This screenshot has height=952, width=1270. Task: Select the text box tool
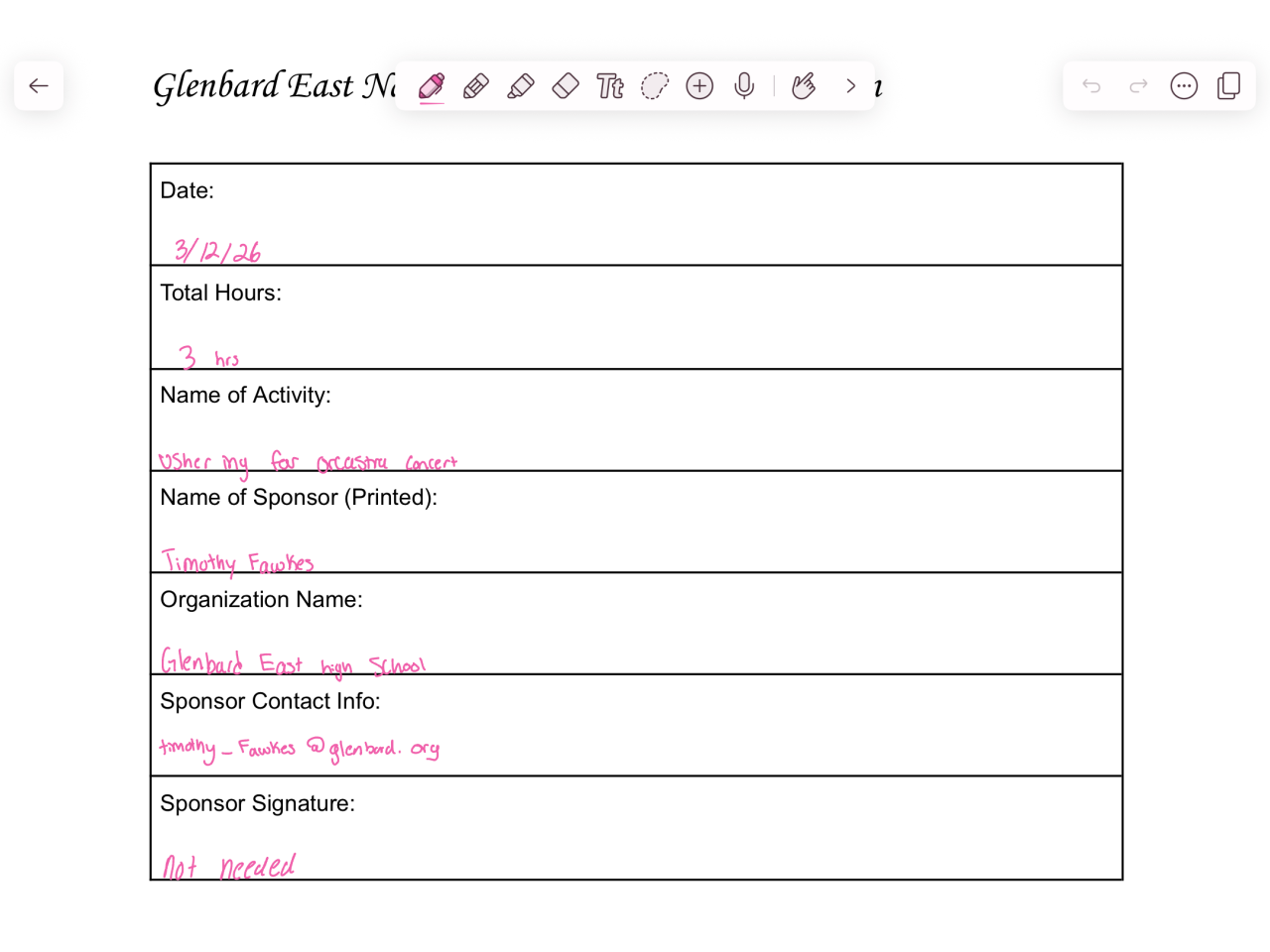point(610,86)
